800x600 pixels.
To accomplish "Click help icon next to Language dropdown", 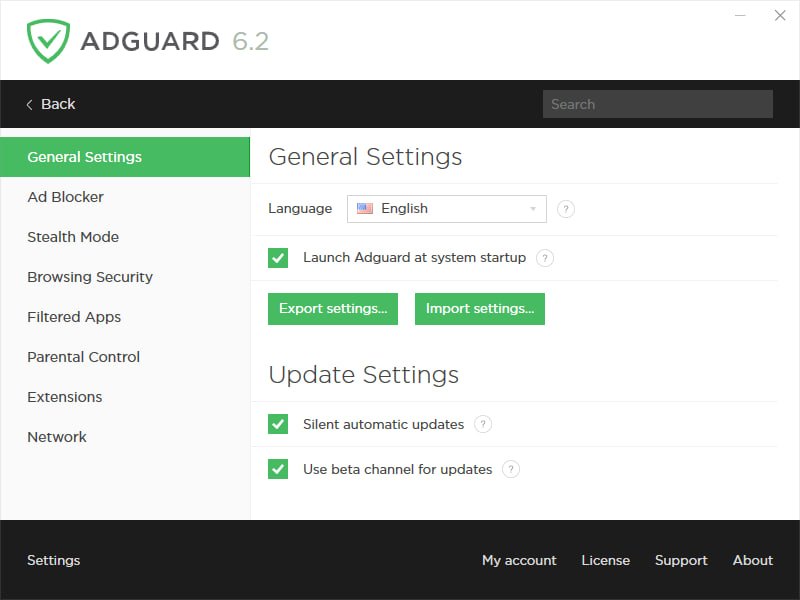I will pyautogui.click(x=566, y=209).
